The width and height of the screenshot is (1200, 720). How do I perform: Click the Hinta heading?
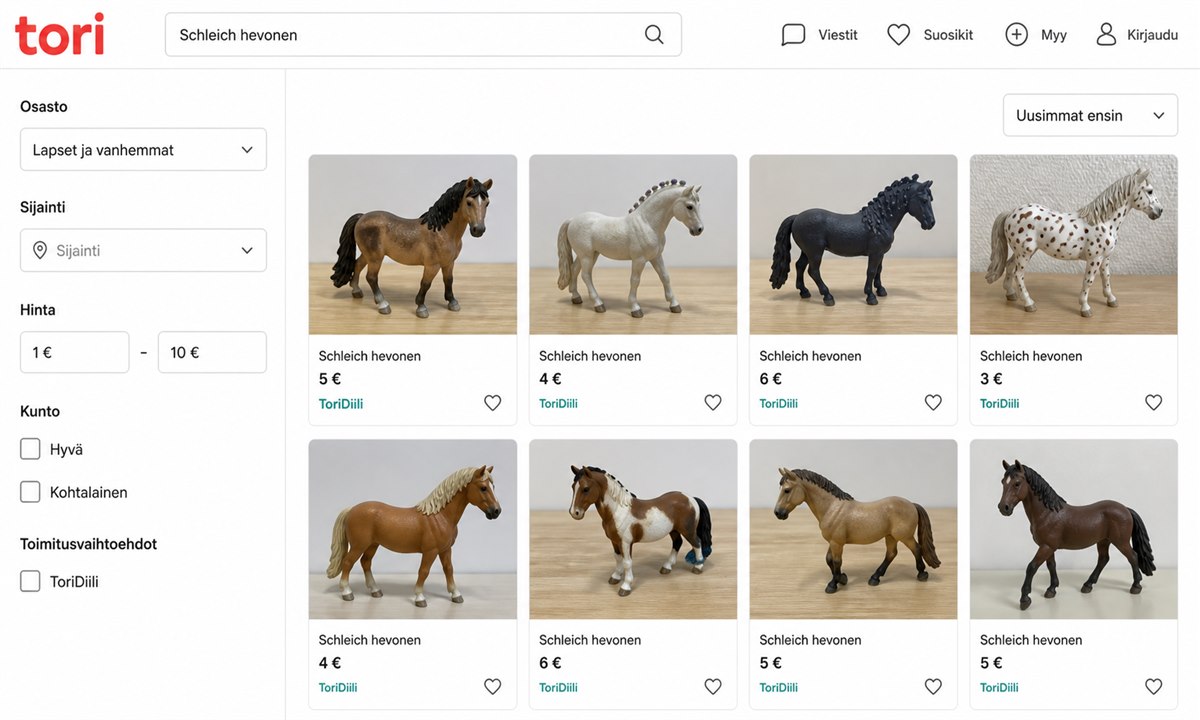click(38, 310)
